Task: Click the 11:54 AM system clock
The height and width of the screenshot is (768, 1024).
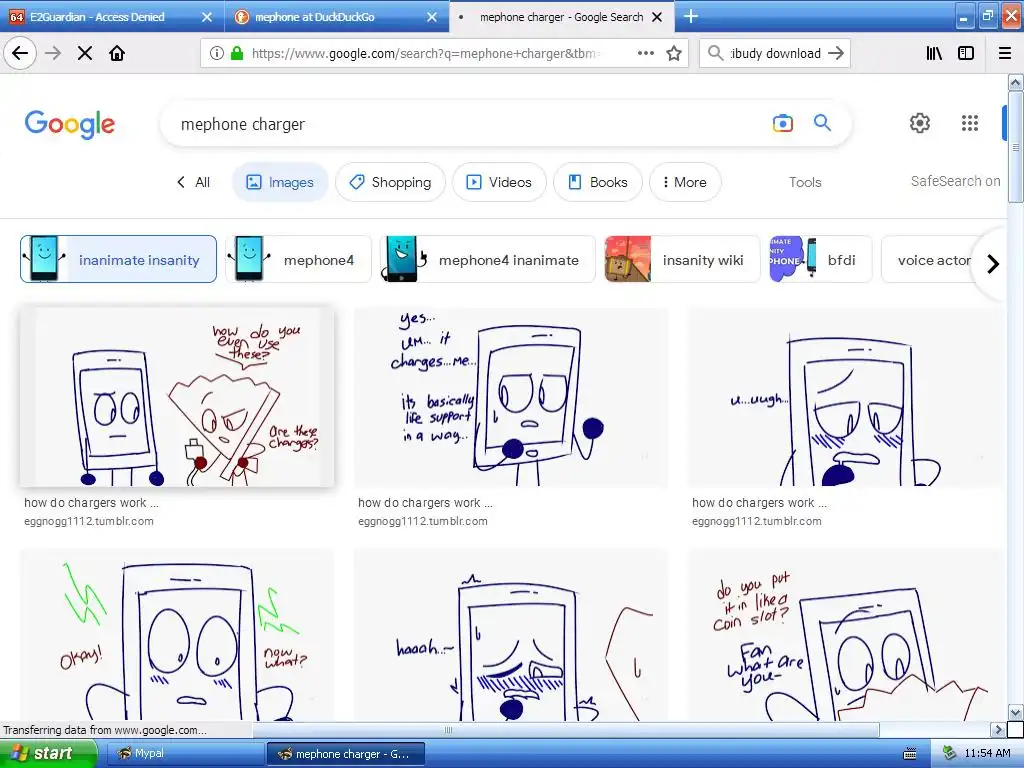Action: [x=987, y=753]
